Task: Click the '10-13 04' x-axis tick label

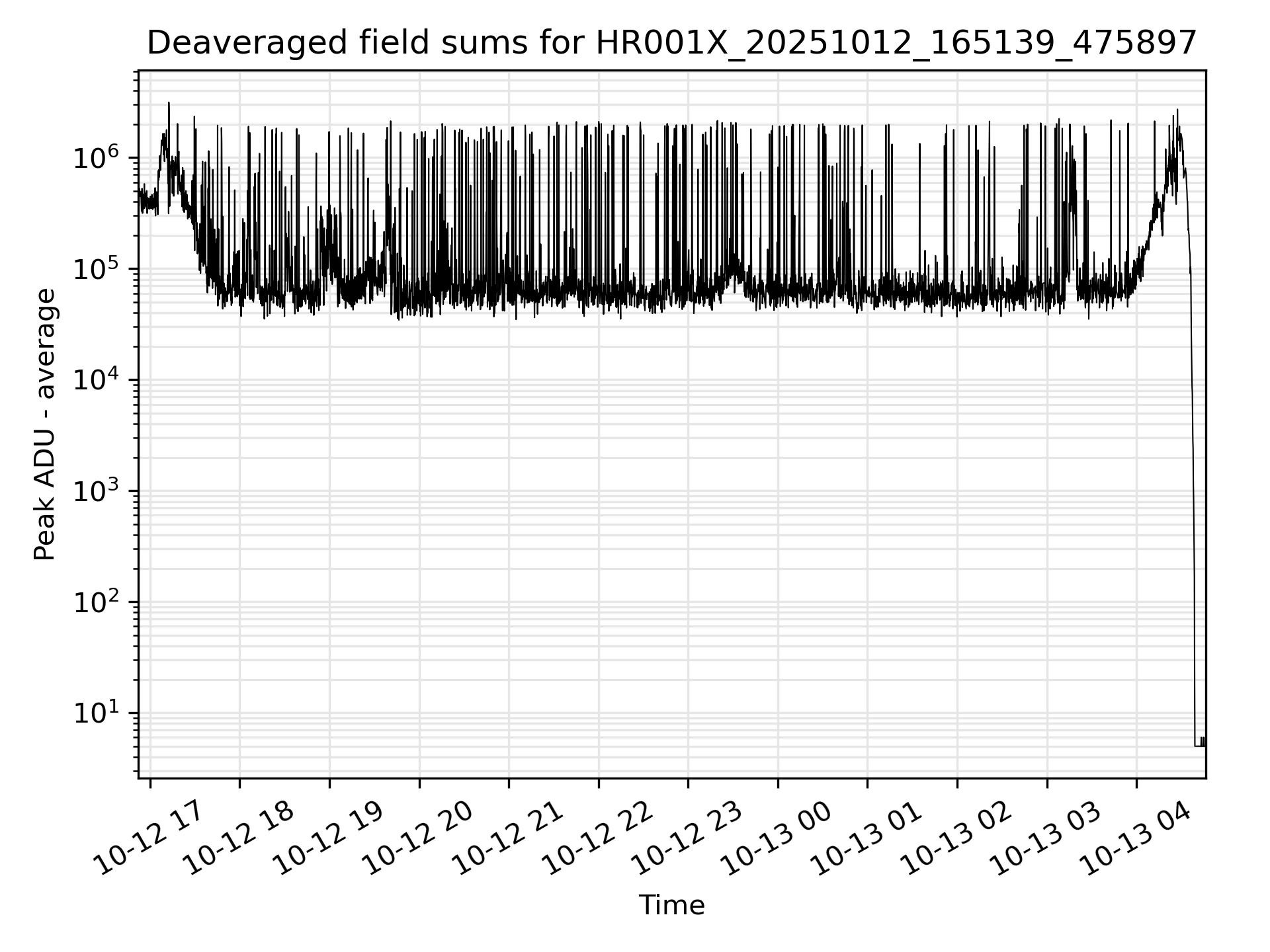Action: click(x=1135, y=837)
